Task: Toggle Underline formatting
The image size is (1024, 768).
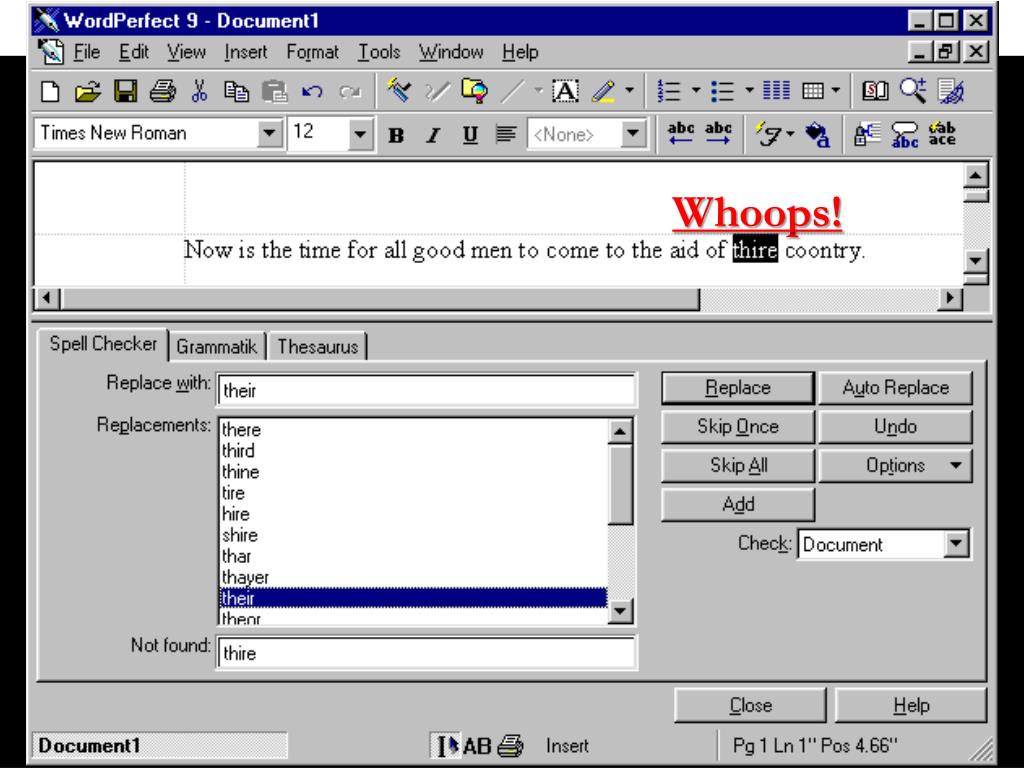Action: coord(470,135)
